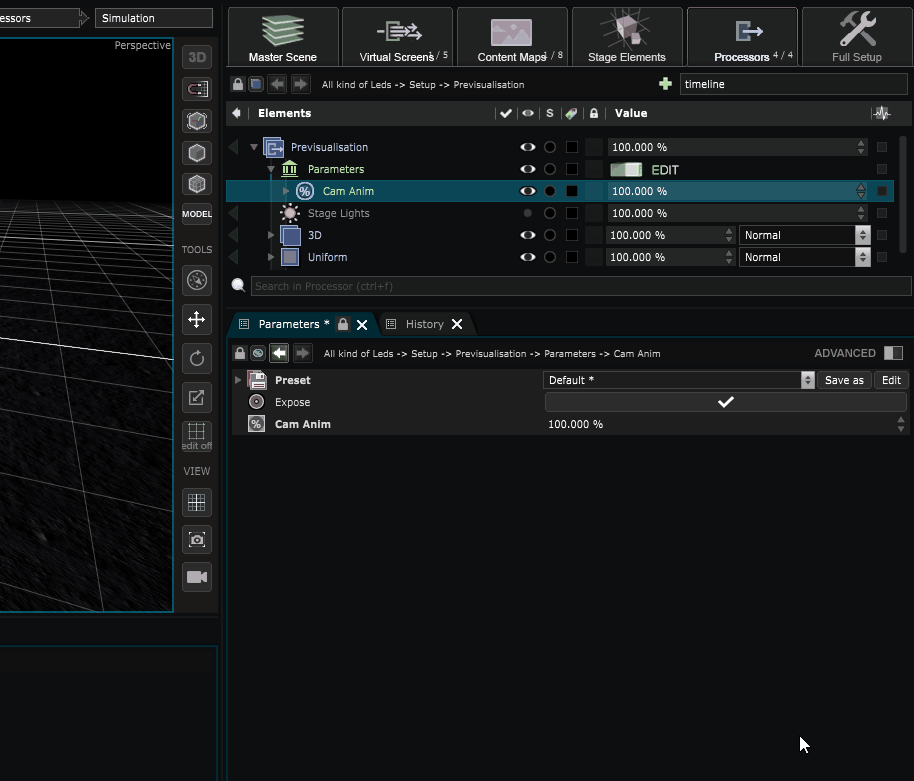Click the compass navigation tool icon
The height and width of the screenshot is (781, 914).
(197, 280)
